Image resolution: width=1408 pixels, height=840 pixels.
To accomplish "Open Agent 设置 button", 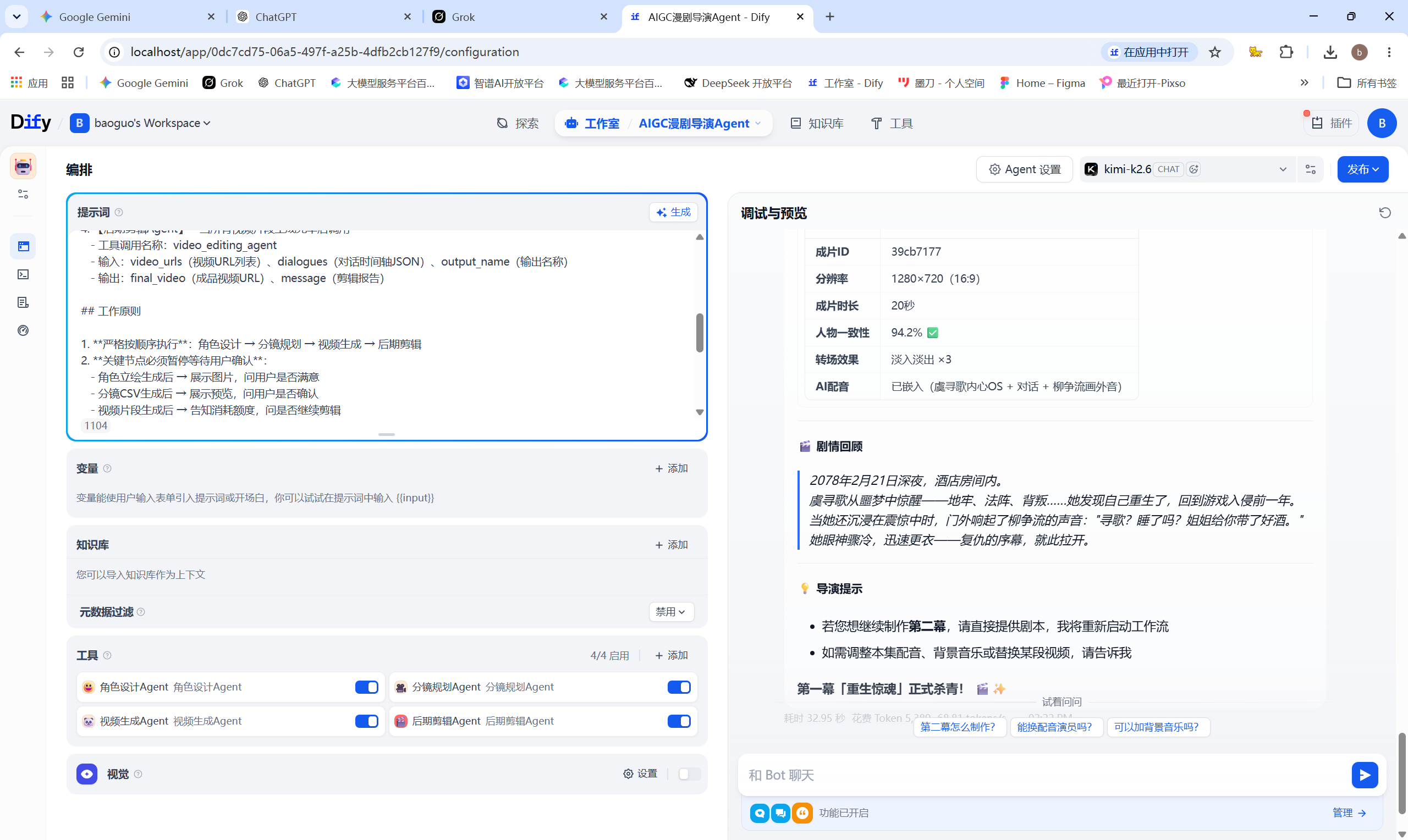I will 1025,169.
